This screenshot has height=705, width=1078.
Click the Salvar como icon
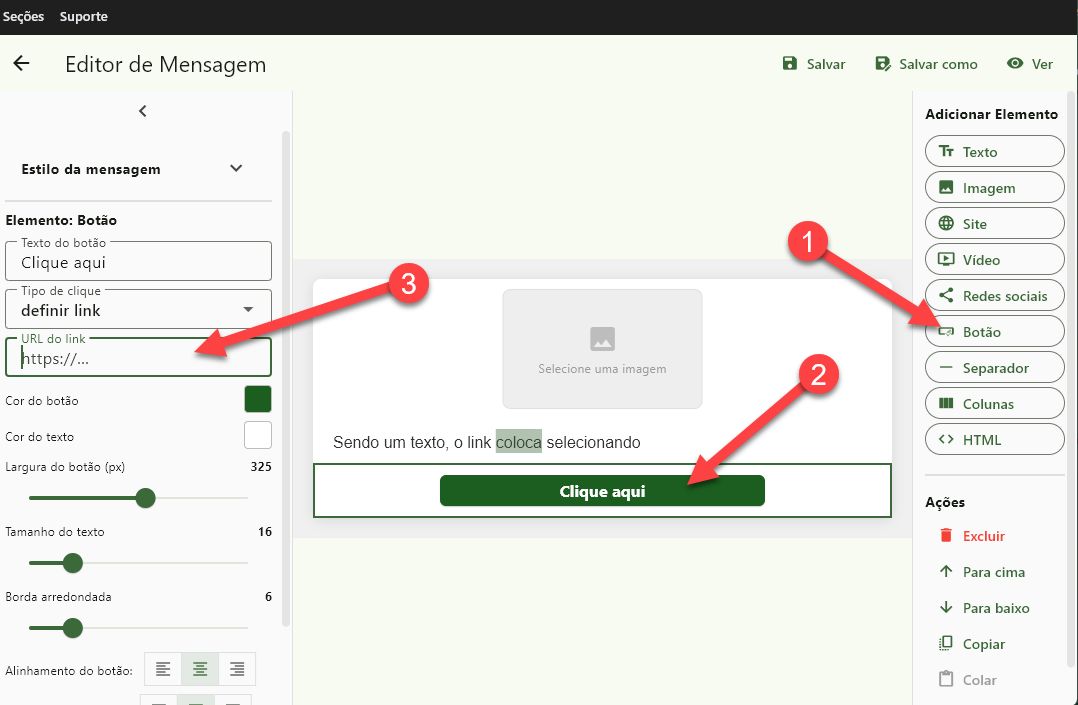pyautogui.click(x=883, y=64)
